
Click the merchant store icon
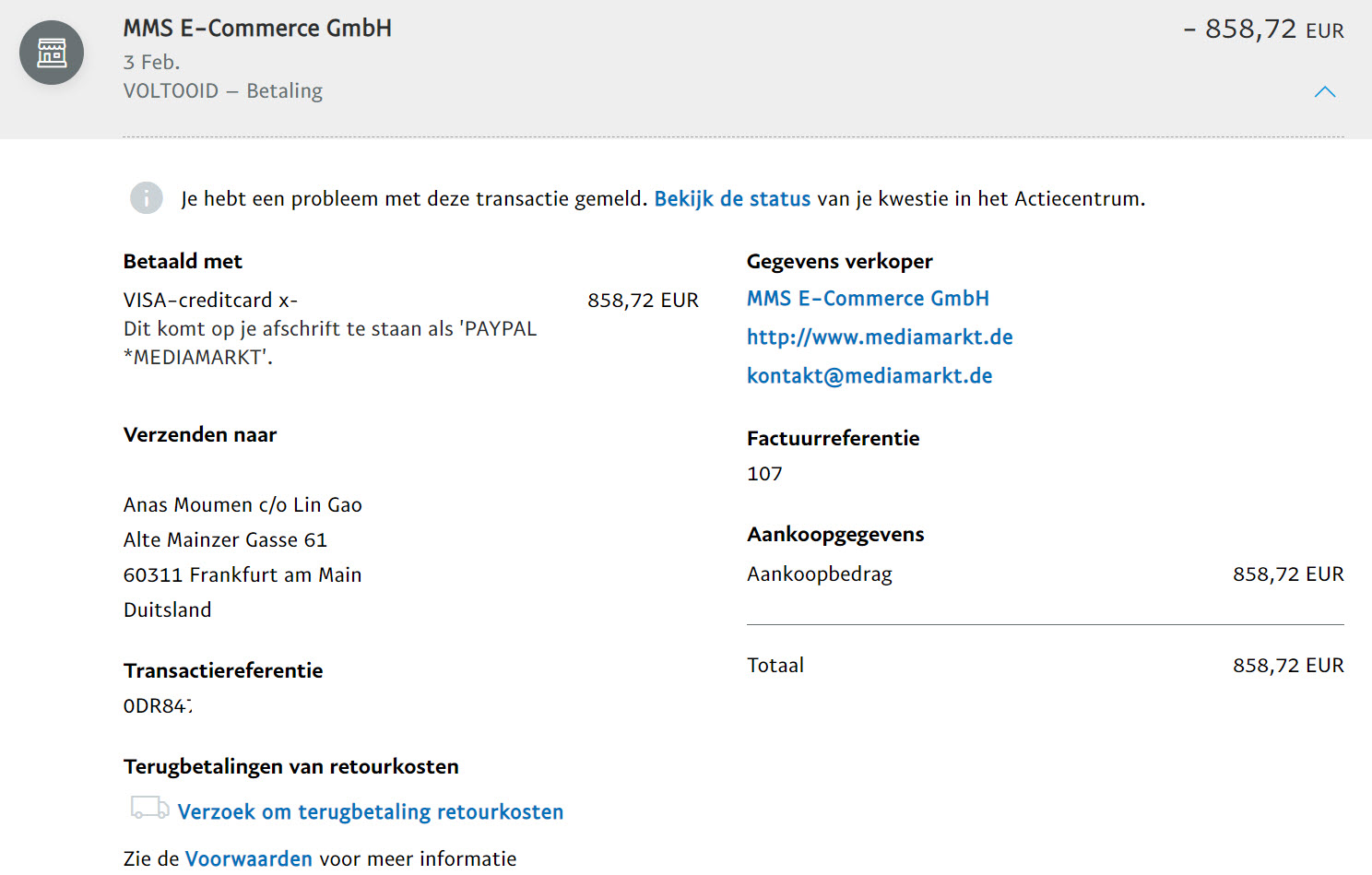[x=52, y=53]
